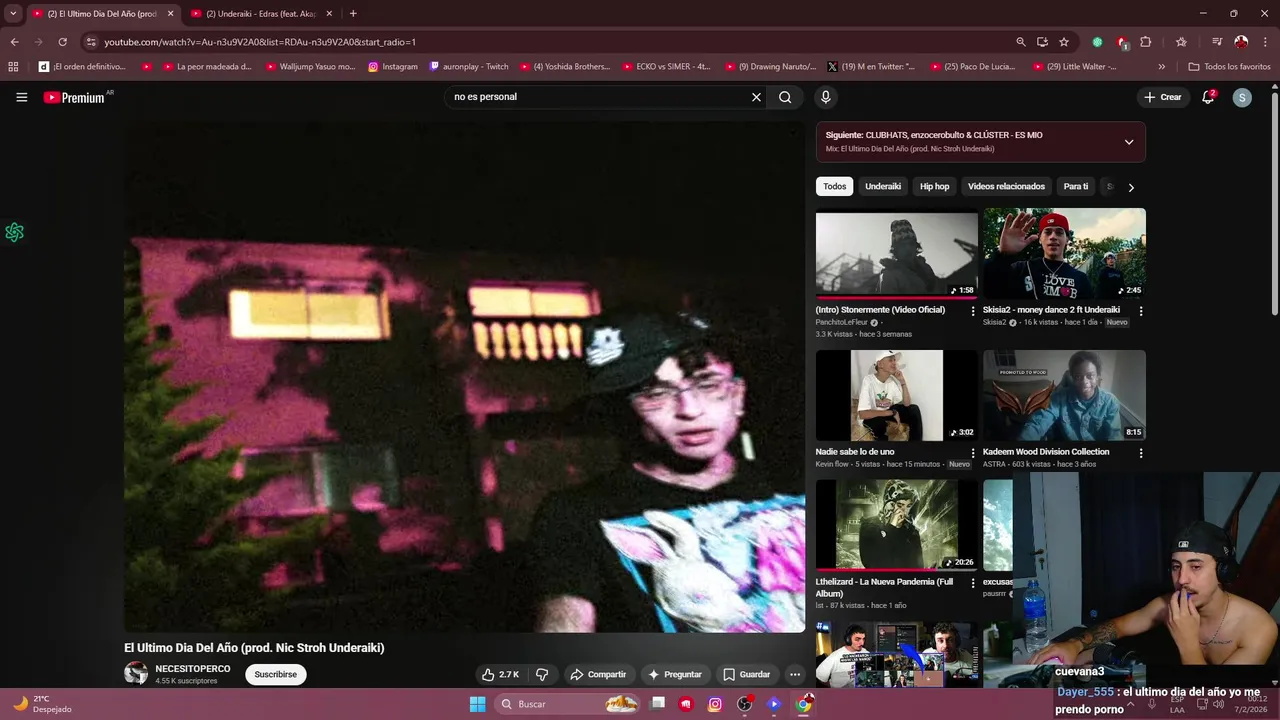Open Todos los favoritos bookmarks folder
Viewport: 1280px width, 720px height.
coord(1229,66)
